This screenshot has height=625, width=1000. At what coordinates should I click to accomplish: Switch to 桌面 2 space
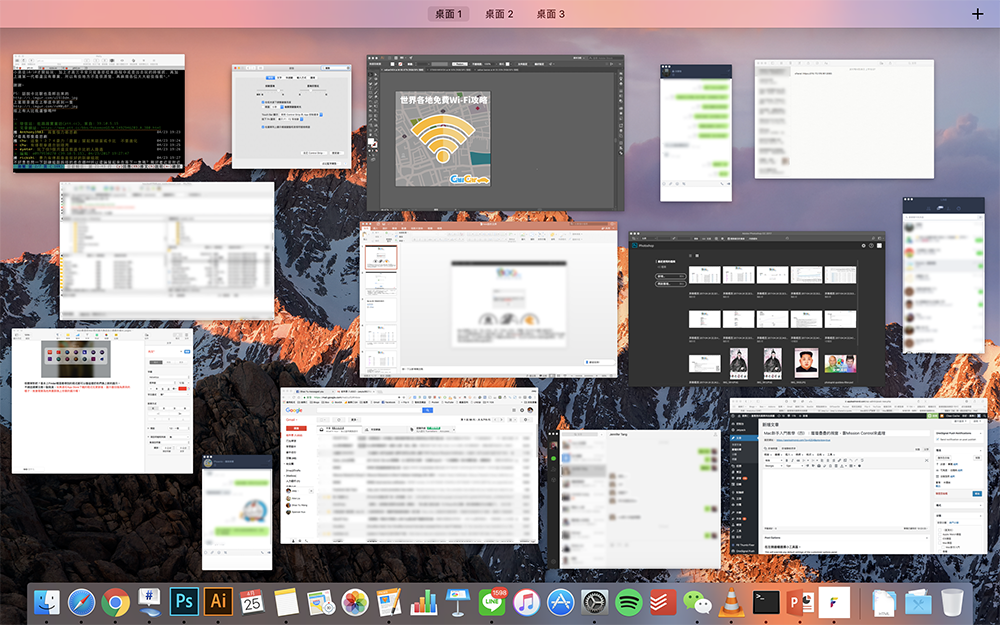pyautogui.click(x=499, y=14)
